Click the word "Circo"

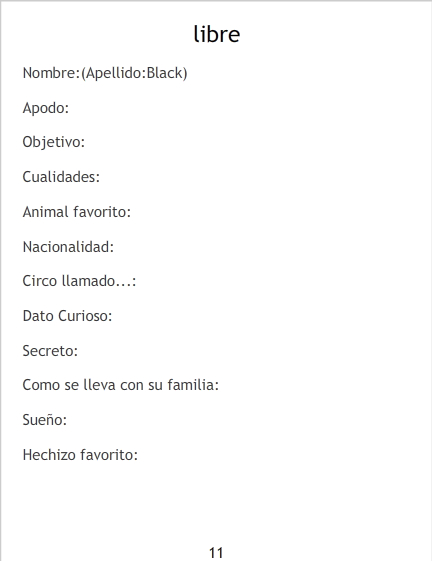(40, 281)
